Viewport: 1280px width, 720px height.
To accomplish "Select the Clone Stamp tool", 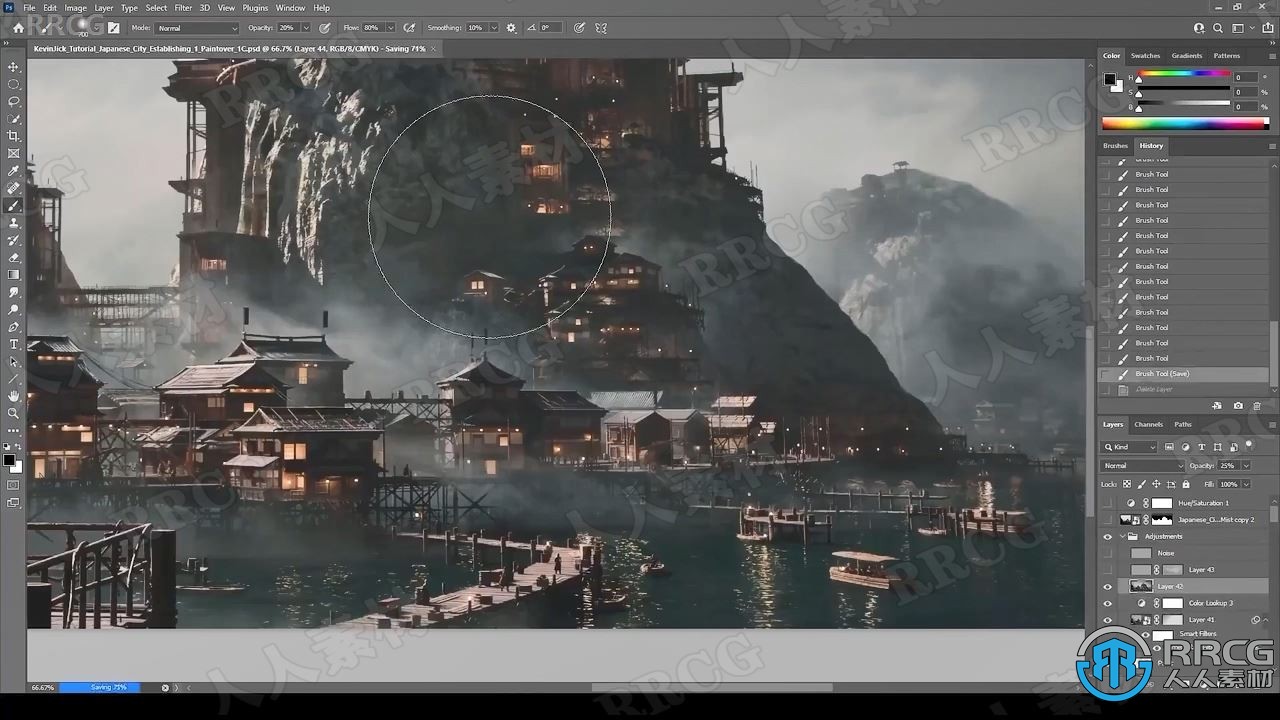I will pyautogui.click(x=13, y=223).
